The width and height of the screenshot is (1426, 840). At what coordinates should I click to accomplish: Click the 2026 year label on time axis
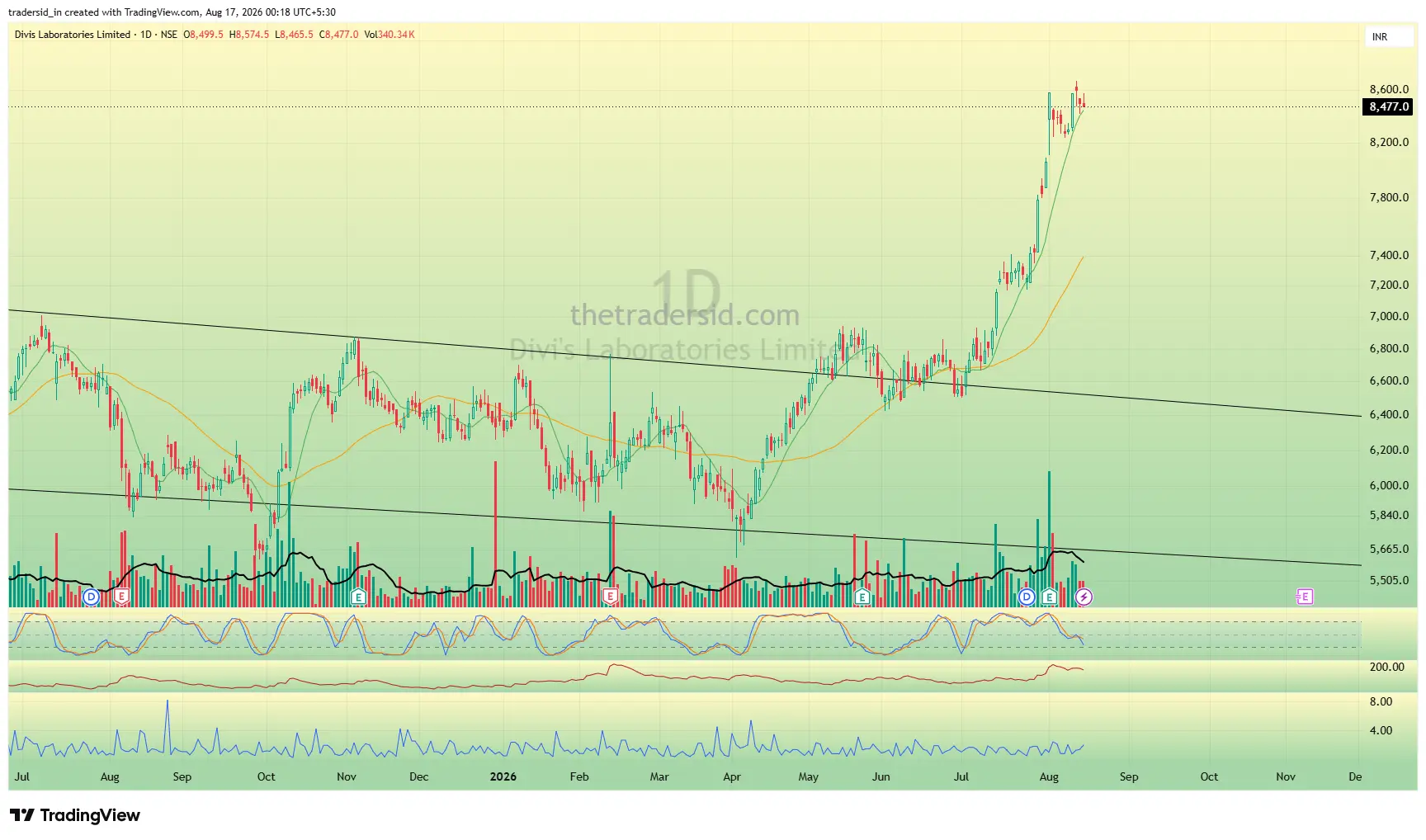click(503, 776)
